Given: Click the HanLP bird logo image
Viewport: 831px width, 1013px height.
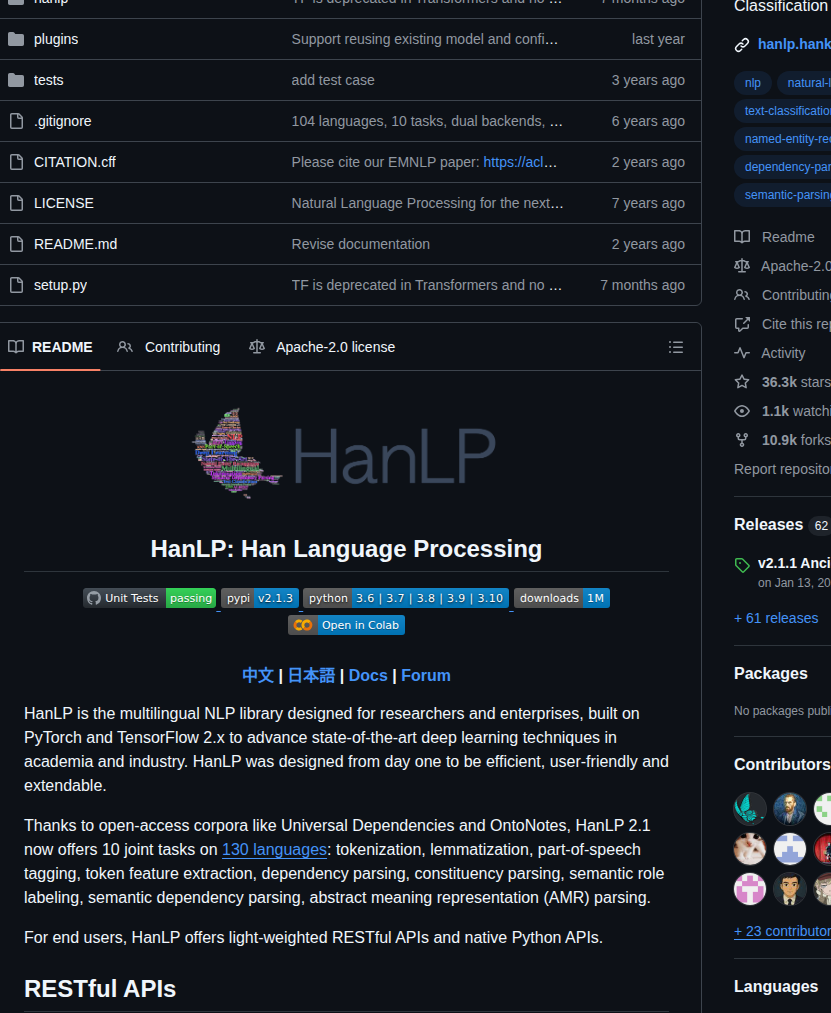Looking at the screenshot, I should pos(237,454).
